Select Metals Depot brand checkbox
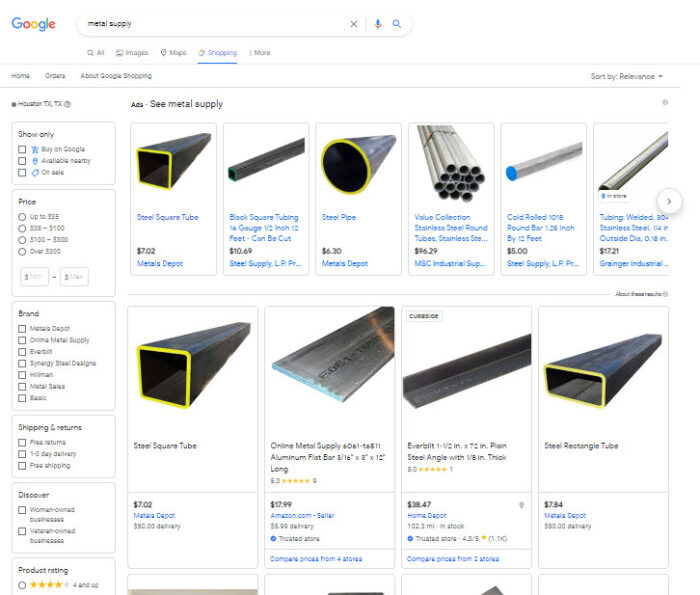 point(22,329)
